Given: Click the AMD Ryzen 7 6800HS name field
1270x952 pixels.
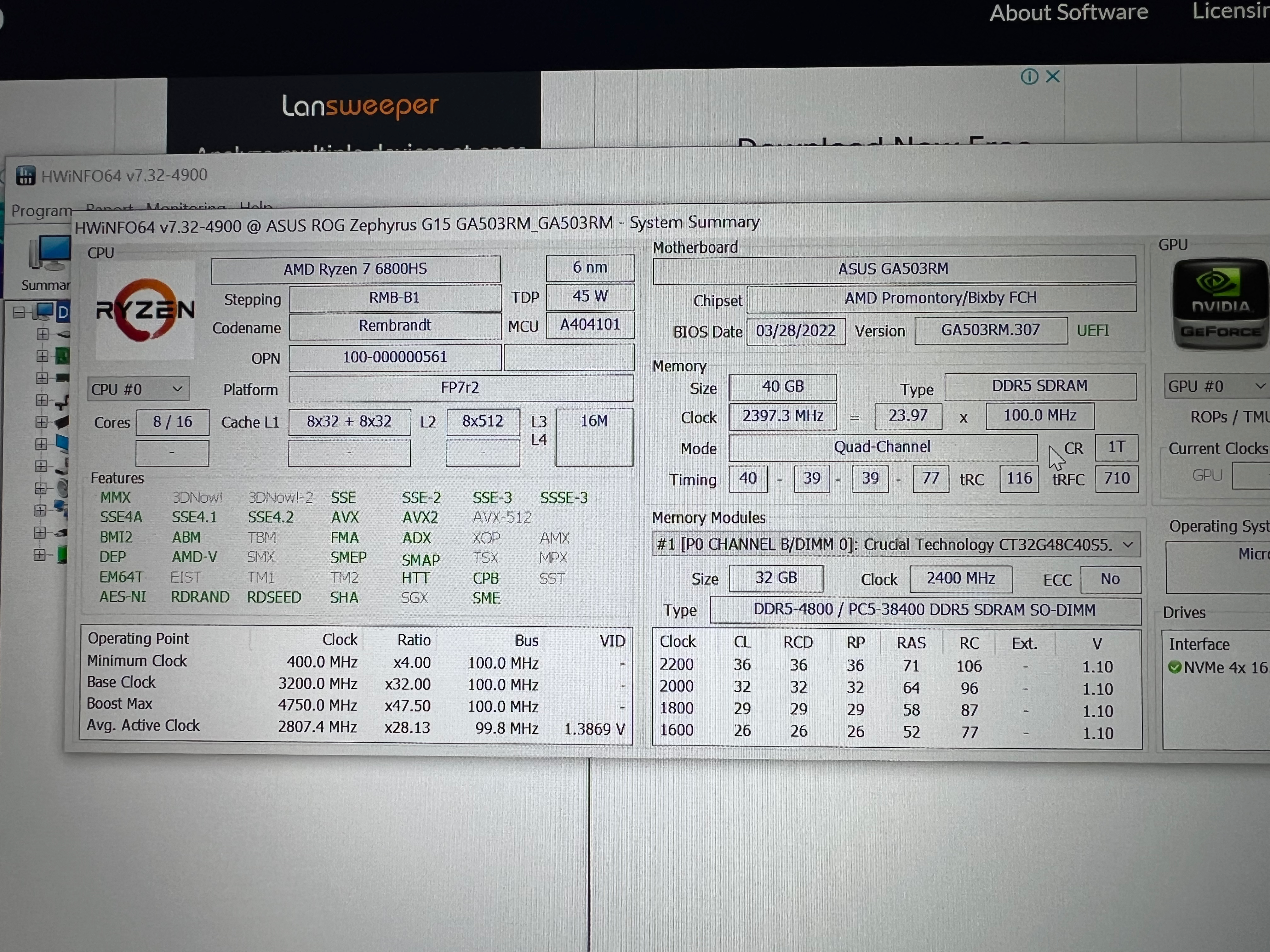Looking at the screenshot, I should pyautogui.click(x=355, y=269).
